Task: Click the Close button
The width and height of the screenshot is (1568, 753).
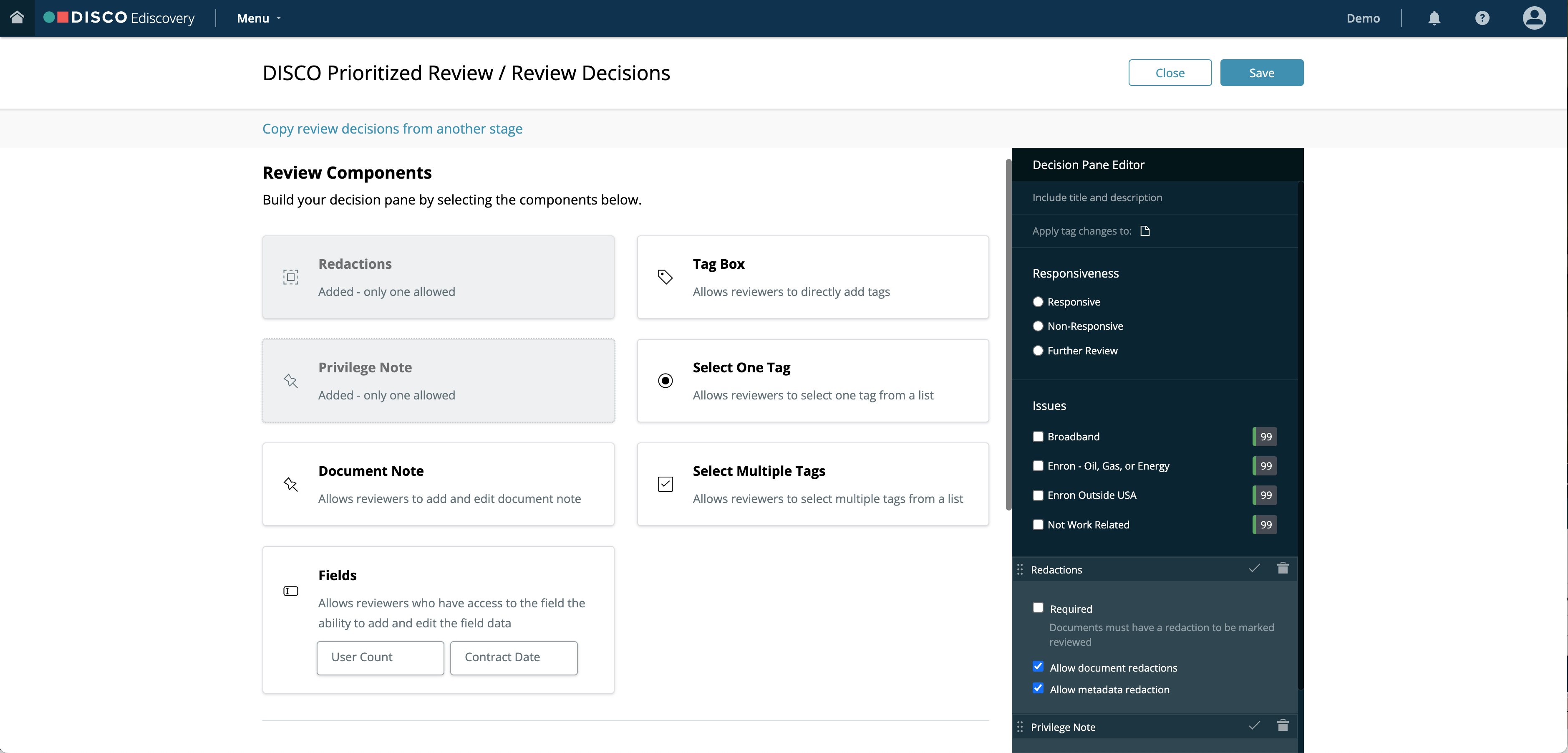Action: pos(1169,73)
